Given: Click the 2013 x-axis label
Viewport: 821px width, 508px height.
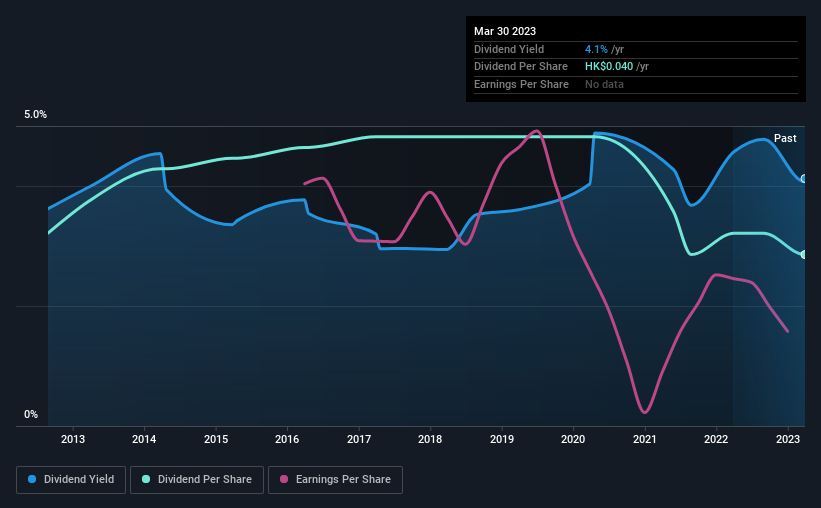Looking at the screenshot, I should point(73,439).
